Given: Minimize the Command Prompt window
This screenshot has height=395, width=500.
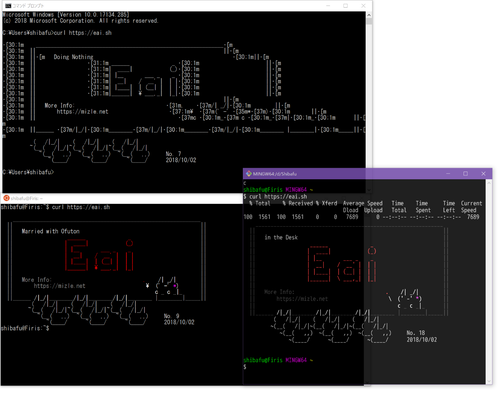Looking at the screenshot, I should pyautogui.click(x=328, y=6).
